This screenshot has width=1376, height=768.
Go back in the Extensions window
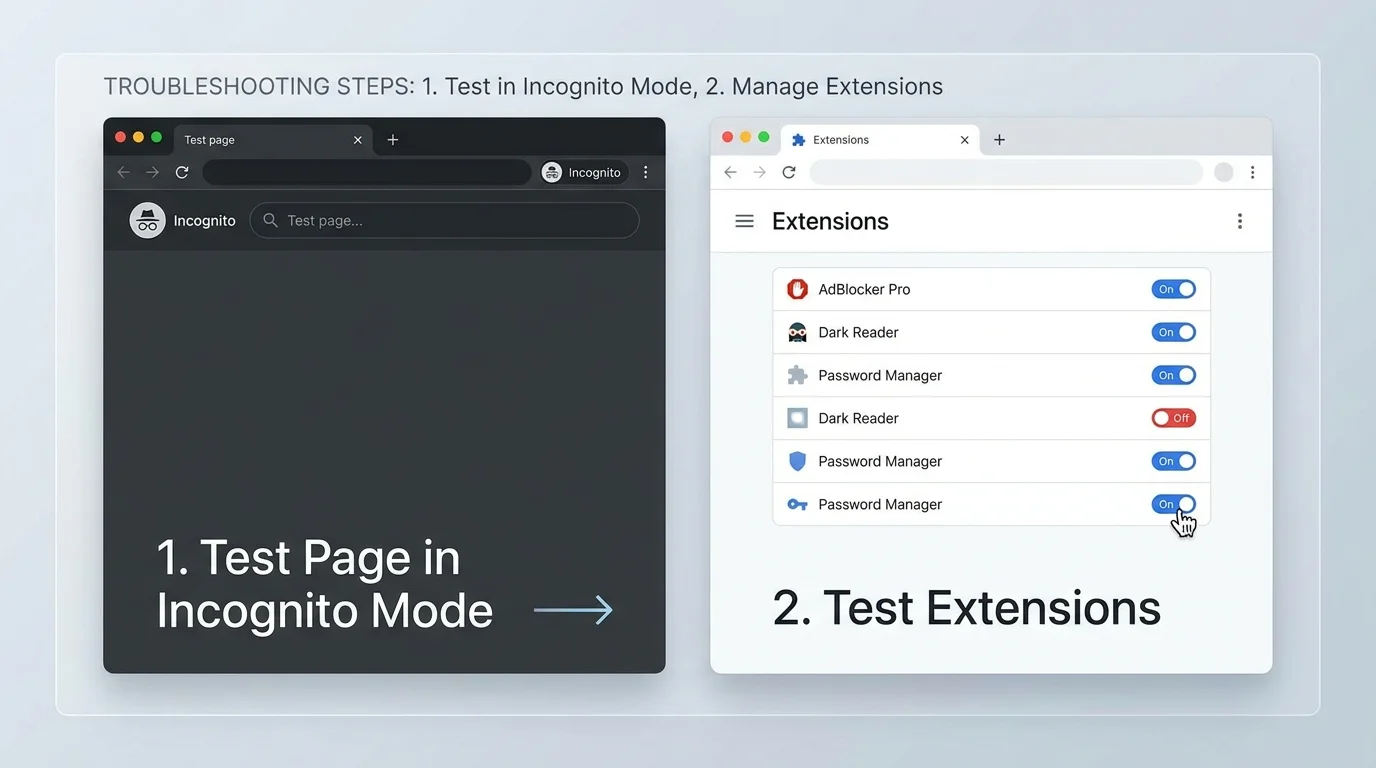[x=731, y=172]
